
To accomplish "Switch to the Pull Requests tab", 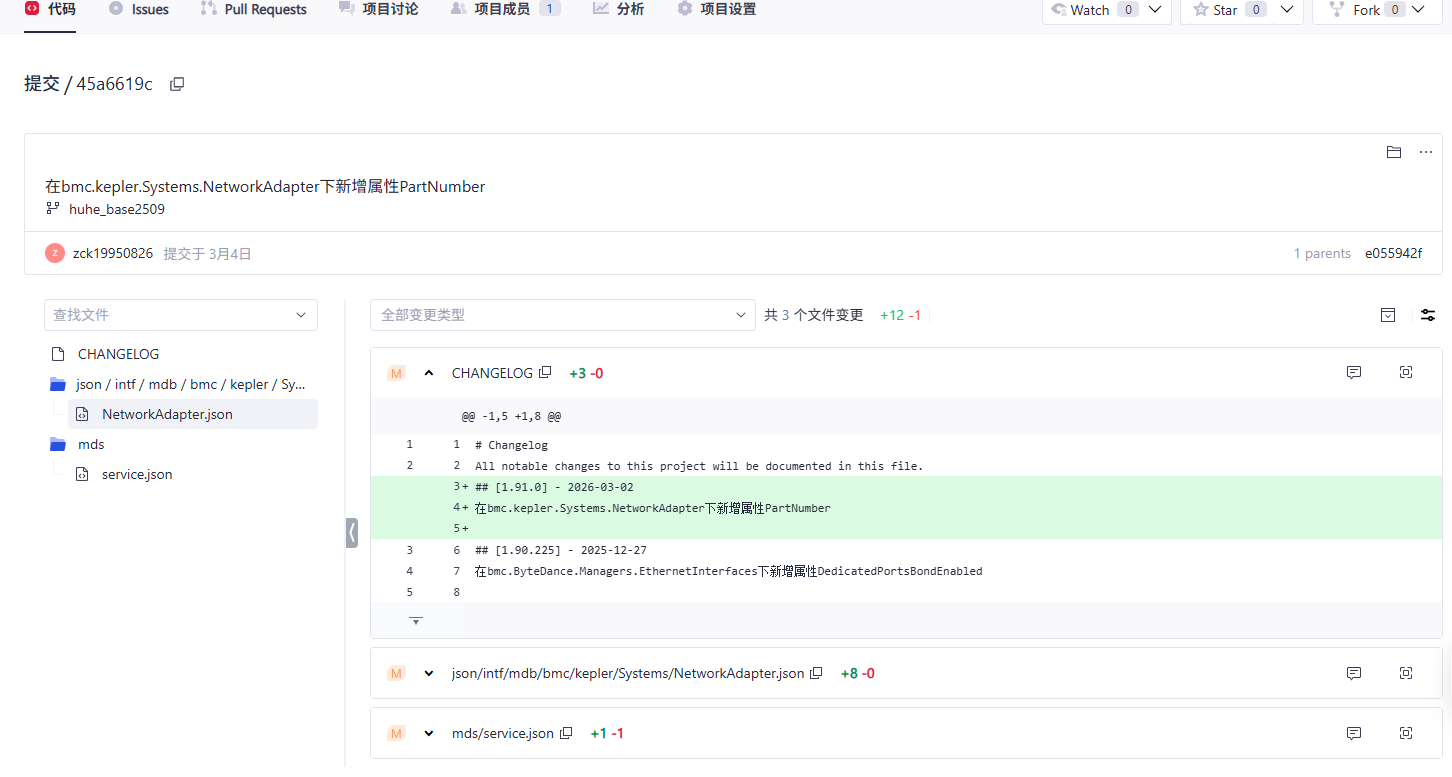I will [x=253, y=9].
